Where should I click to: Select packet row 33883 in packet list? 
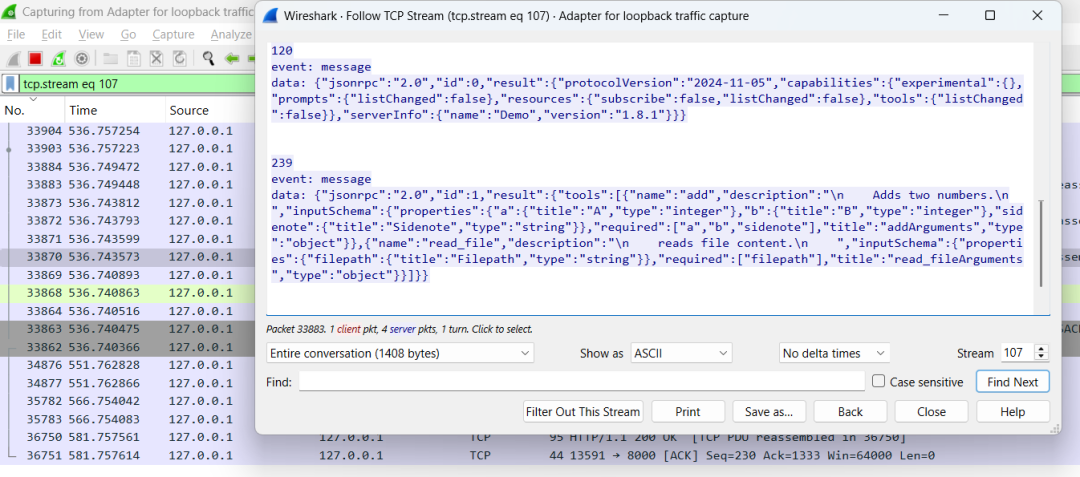(x=127, y=184)
